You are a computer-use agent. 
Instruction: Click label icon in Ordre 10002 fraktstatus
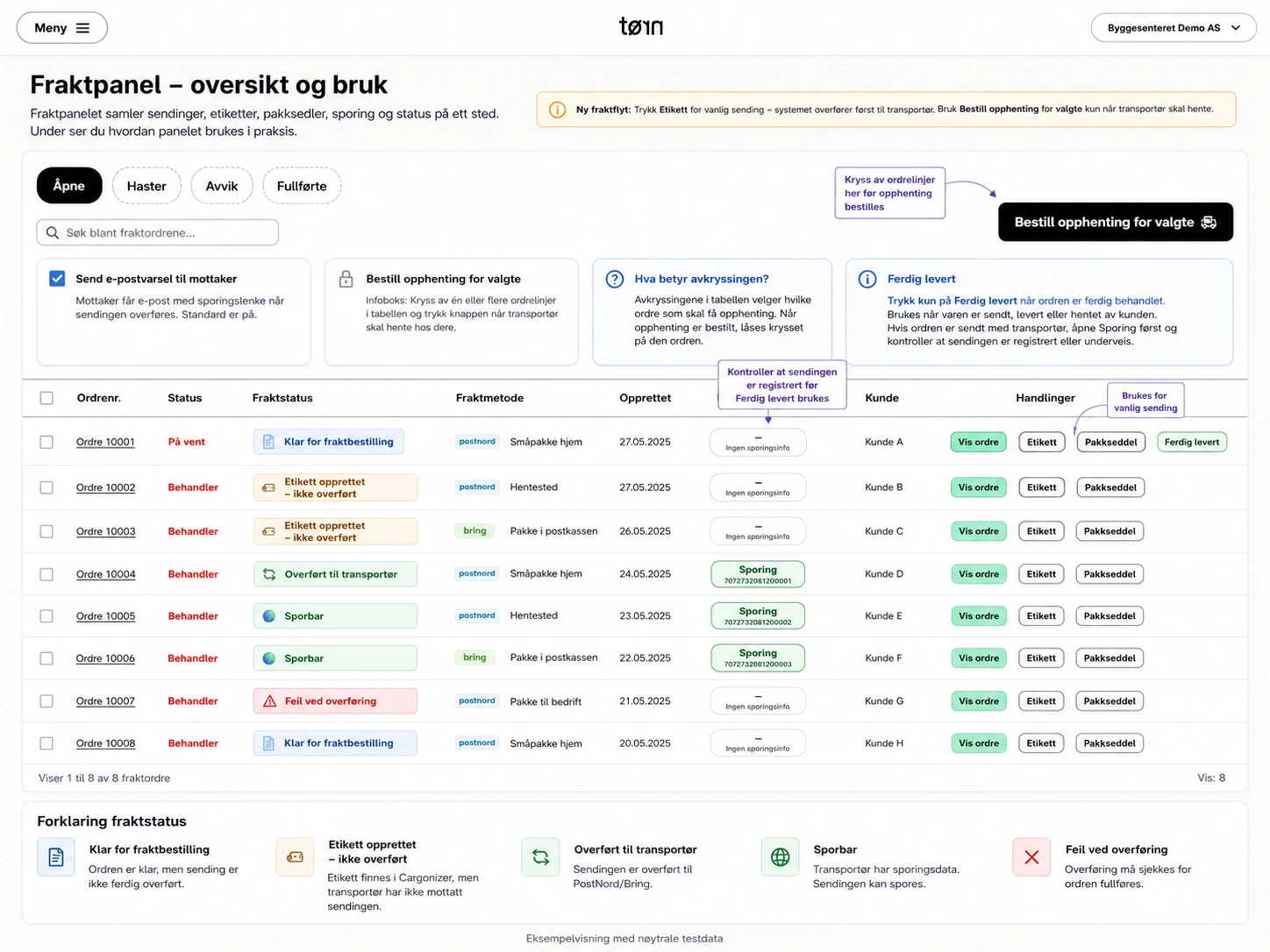269,487
